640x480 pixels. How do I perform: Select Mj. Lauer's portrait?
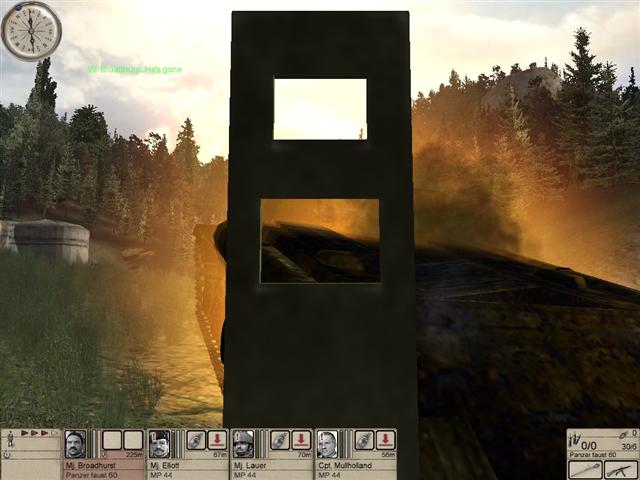tap(243, 444)
